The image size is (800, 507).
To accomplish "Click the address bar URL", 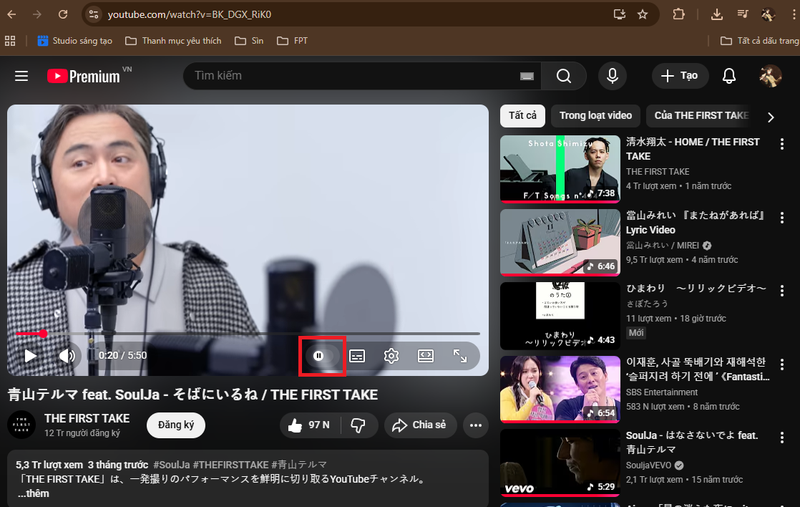I will (x=189, y=14).
